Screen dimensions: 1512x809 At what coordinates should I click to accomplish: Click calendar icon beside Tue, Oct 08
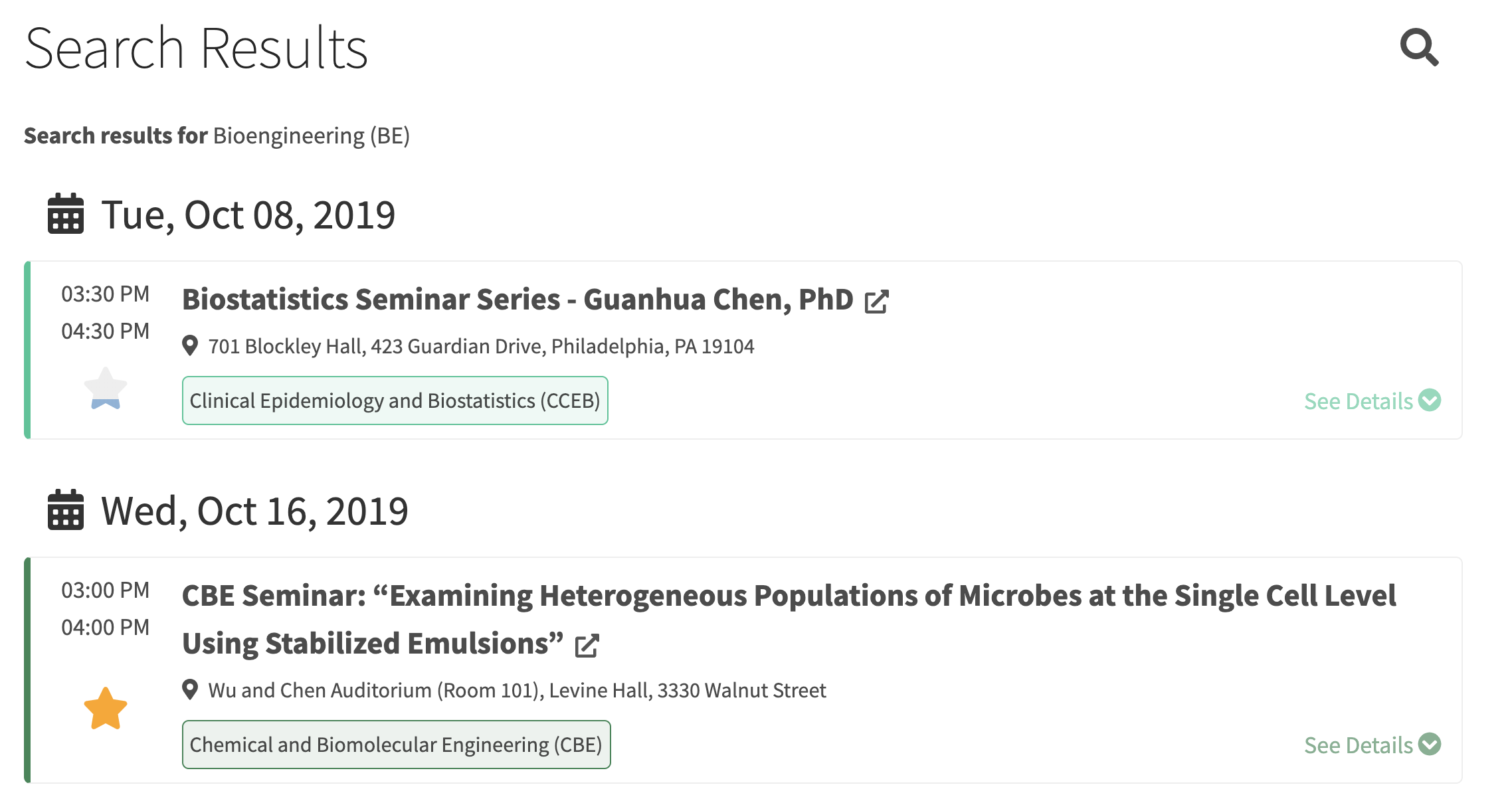66,214
